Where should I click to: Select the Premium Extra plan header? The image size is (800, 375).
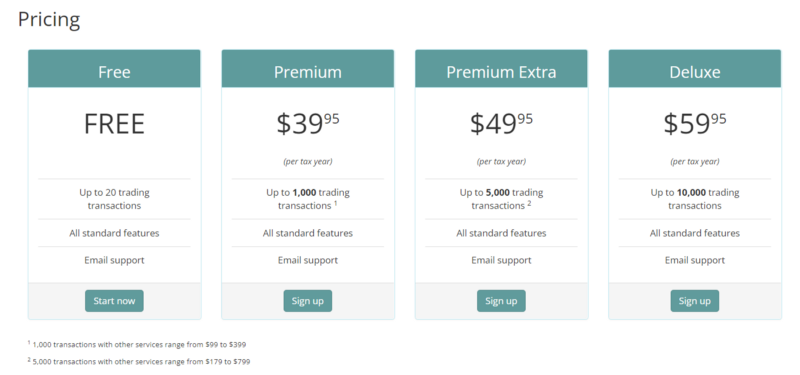[x=501, y=69]
